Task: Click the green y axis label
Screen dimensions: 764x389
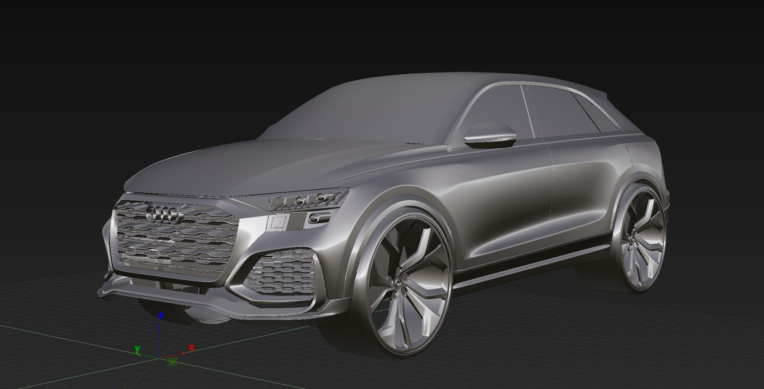Action: [x=137, y=349]
